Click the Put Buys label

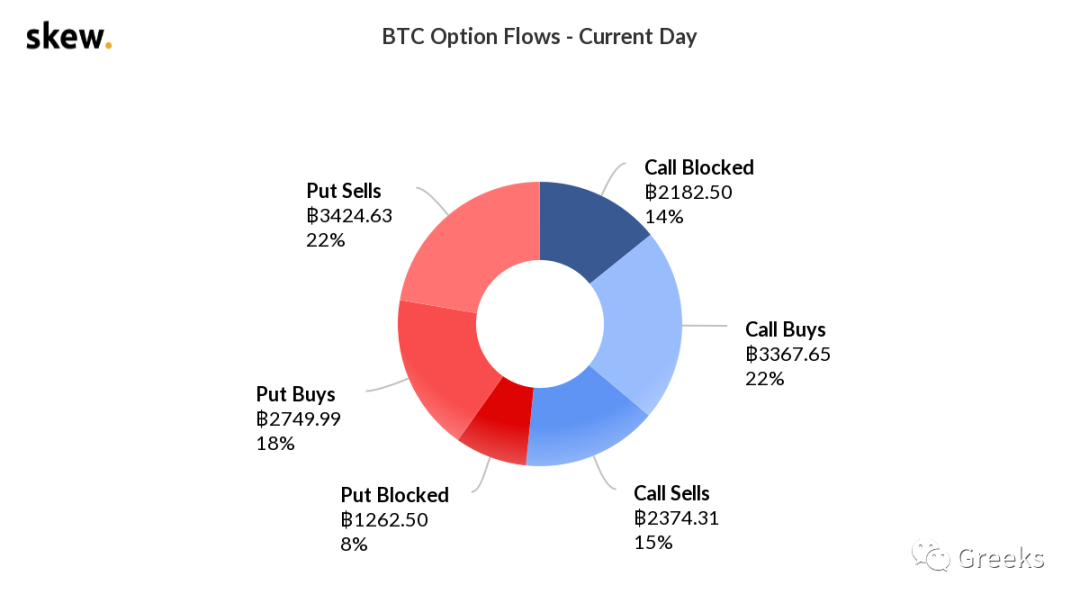pyautogui.click(x=295, y=394)
